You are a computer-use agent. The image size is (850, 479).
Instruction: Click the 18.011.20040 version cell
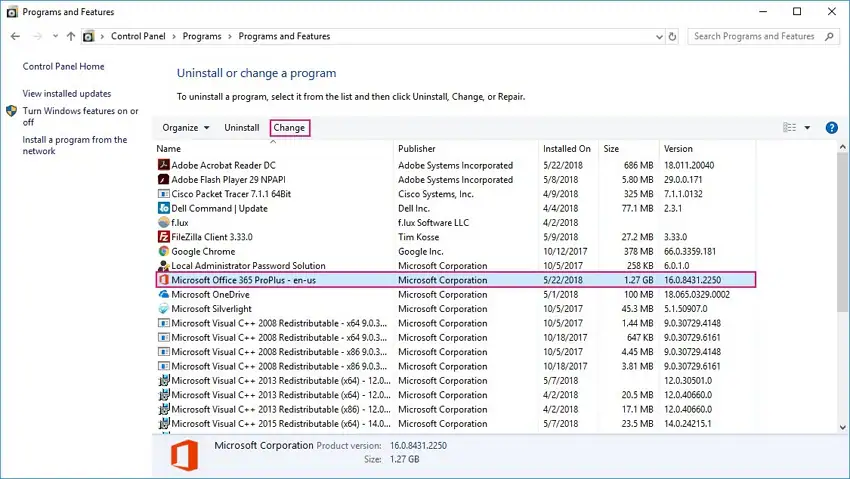point(688,165)
